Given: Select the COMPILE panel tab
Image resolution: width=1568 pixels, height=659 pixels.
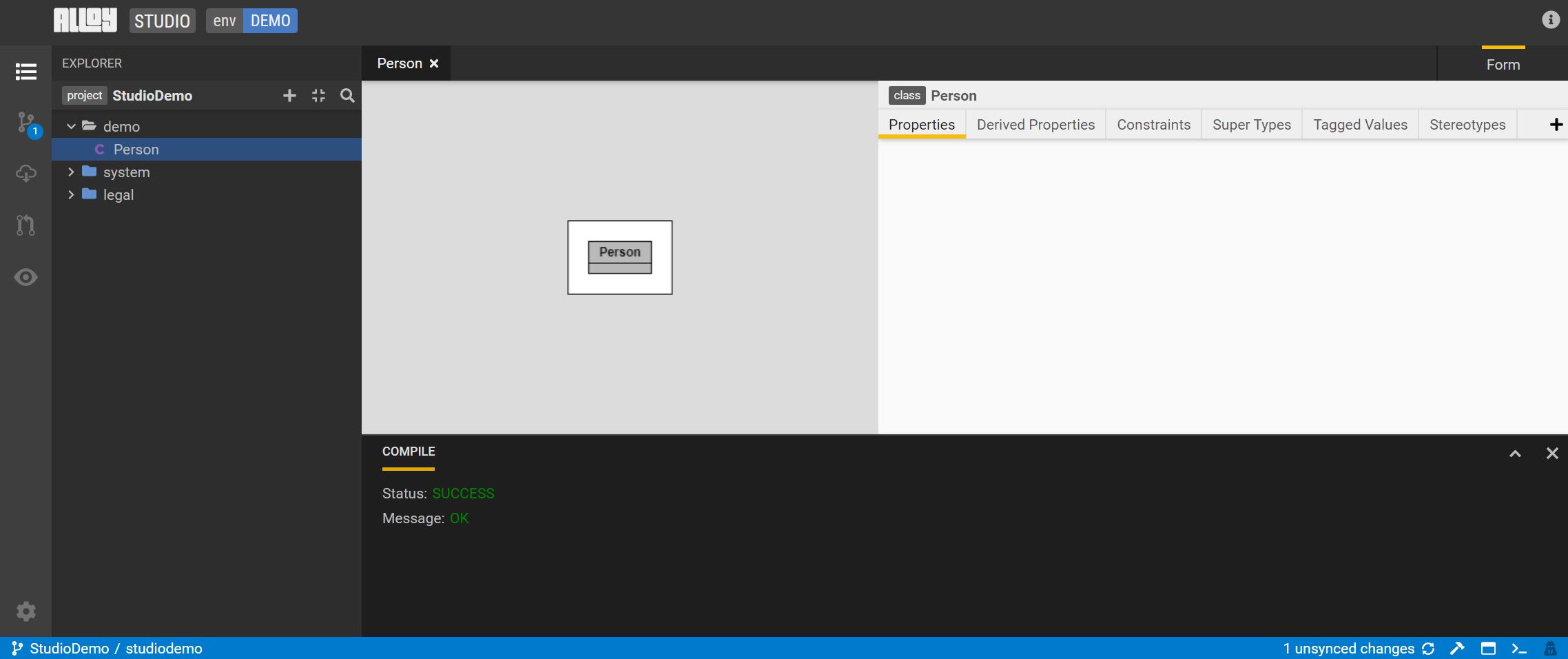Looking at the screenshot, I should [x=409, y=452].
